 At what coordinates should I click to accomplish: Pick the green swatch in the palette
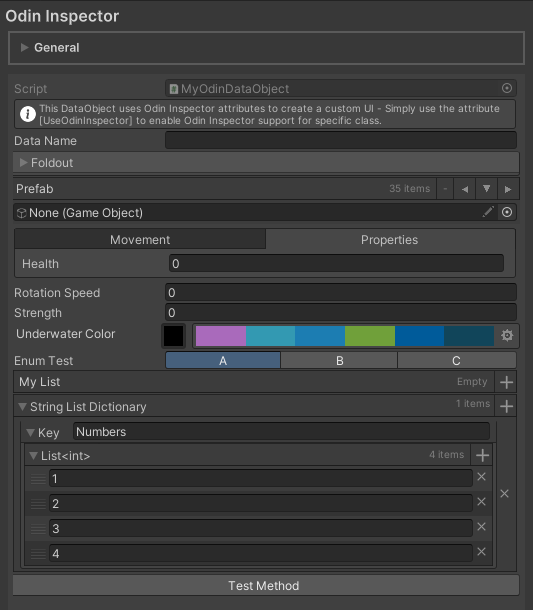[x=370, y=336]
